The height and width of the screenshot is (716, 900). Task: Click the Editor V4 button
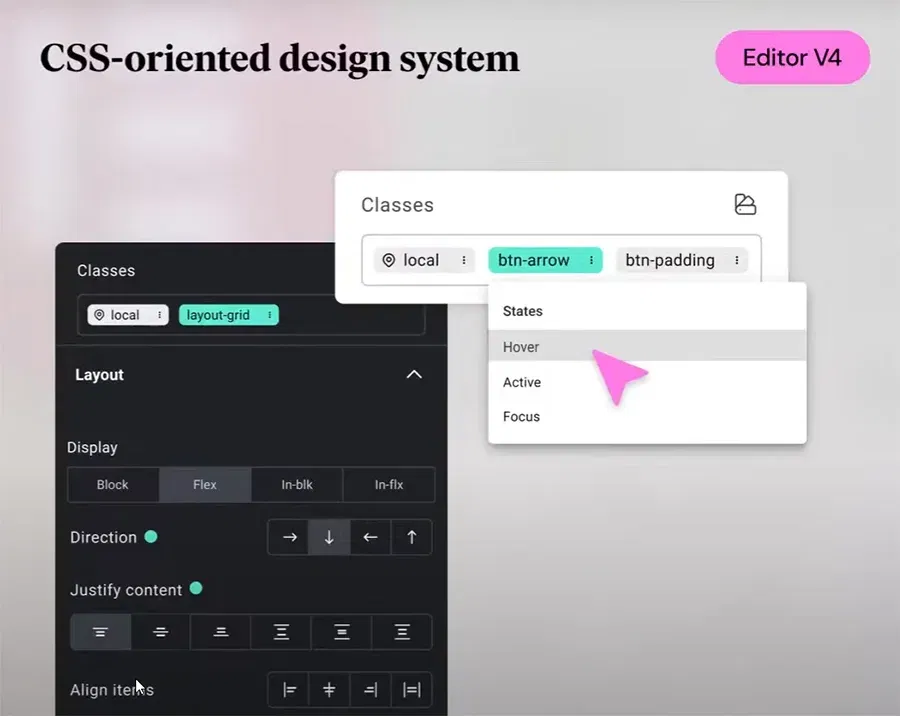[x=792, y=57]
